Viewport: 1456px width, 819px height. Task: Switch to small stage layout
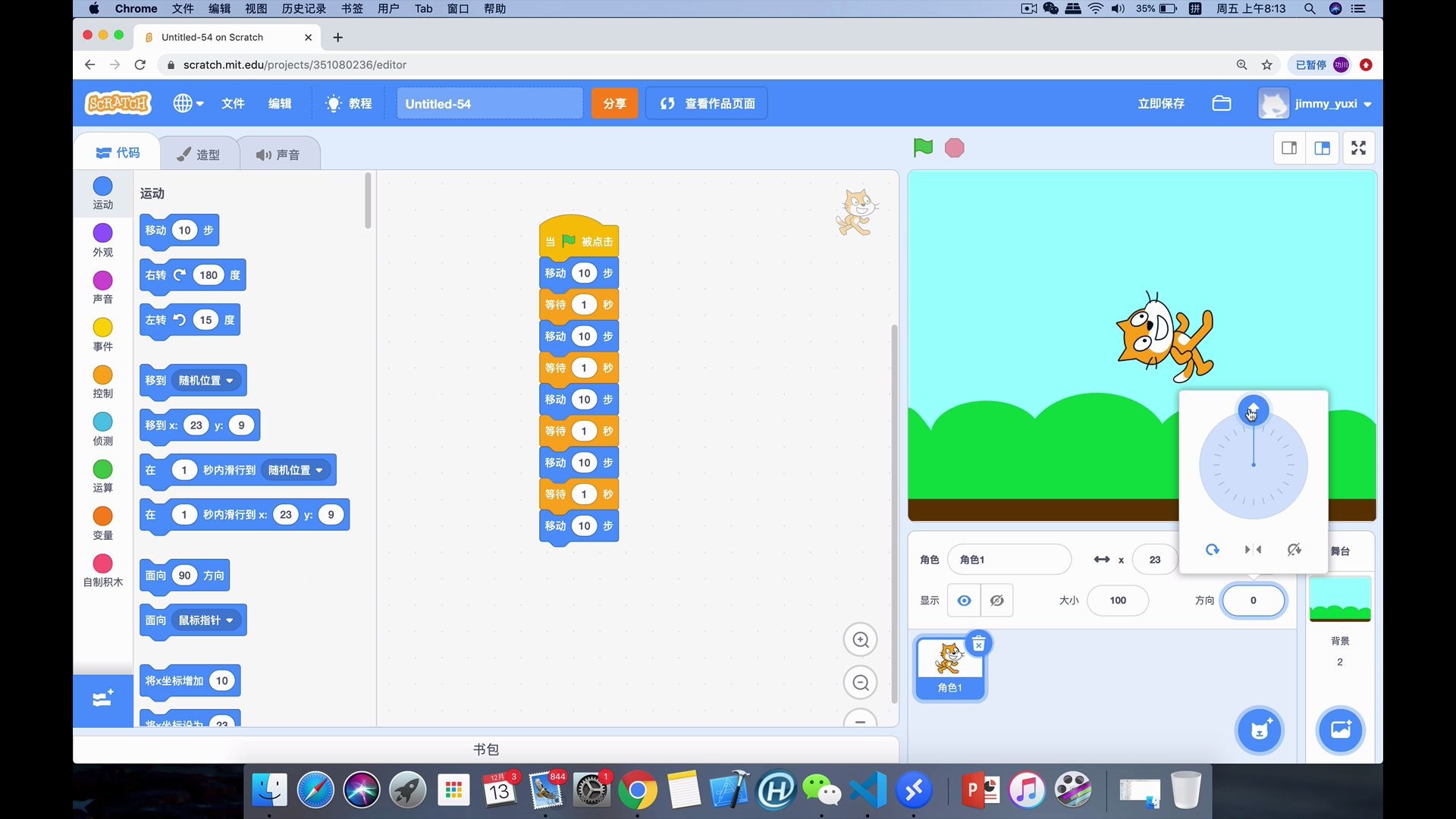pyautogui.click(x=1289, y=148)
